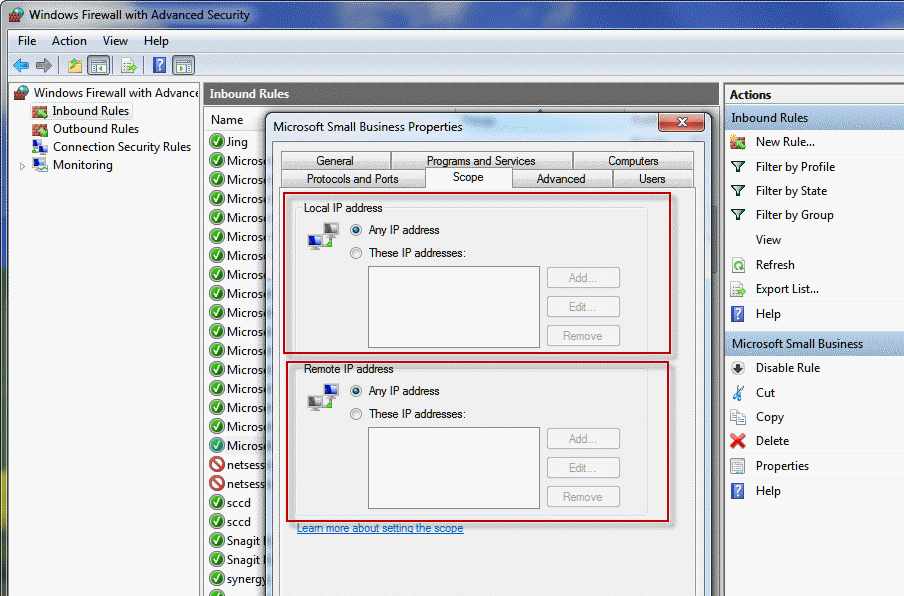The image size is (904, 596).
Task: Select Outbound Rules in the tree
Action: click(96, 129)
